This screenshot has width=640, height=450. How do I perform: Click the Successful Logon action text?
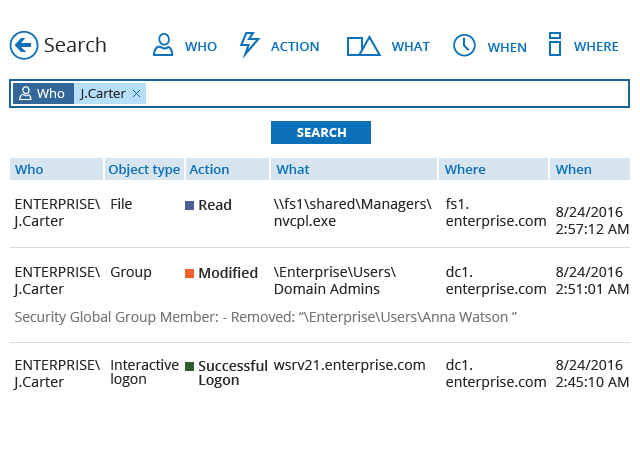[x=233, y=373]
